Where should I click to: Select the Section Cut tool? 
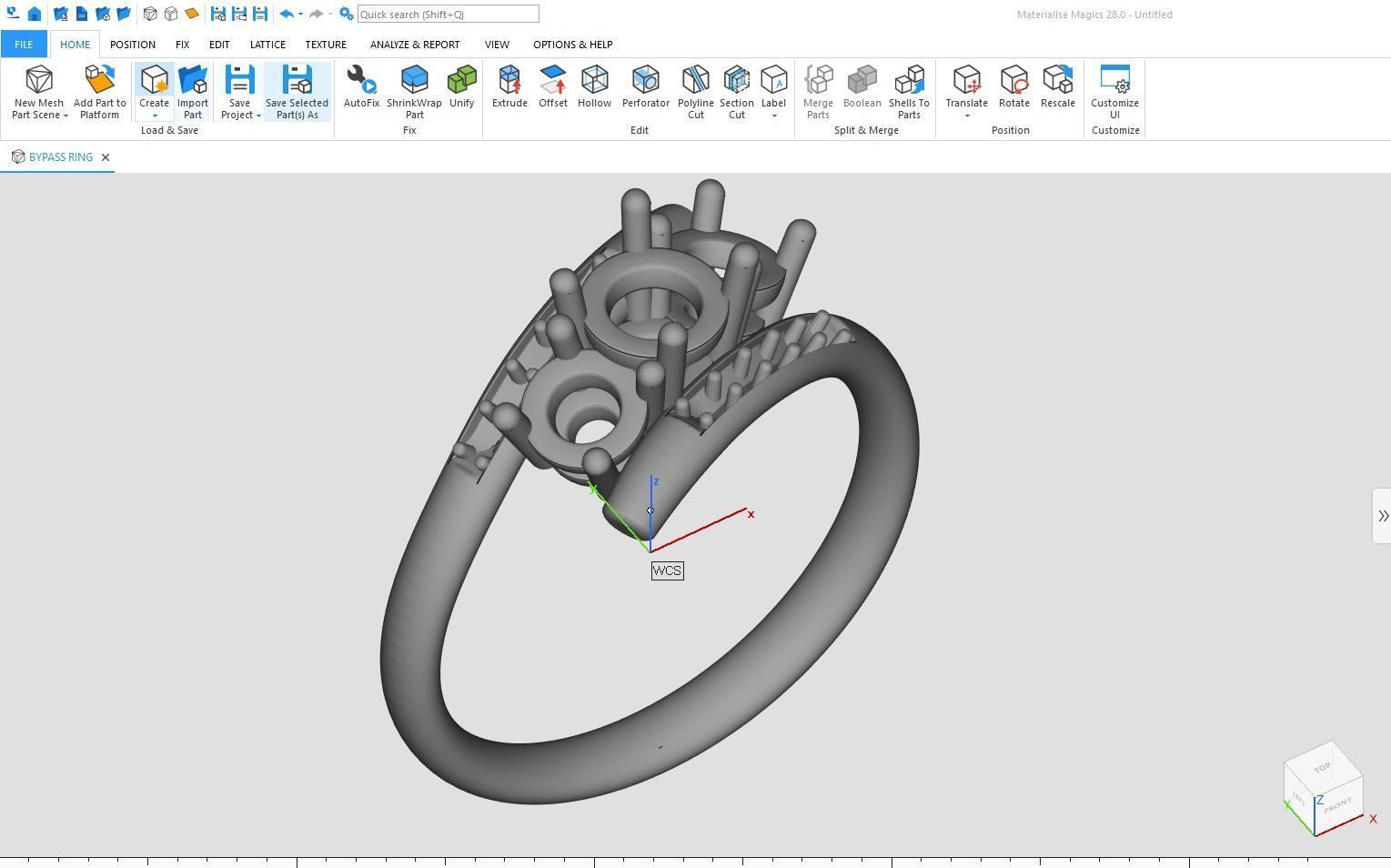(737, 91)
